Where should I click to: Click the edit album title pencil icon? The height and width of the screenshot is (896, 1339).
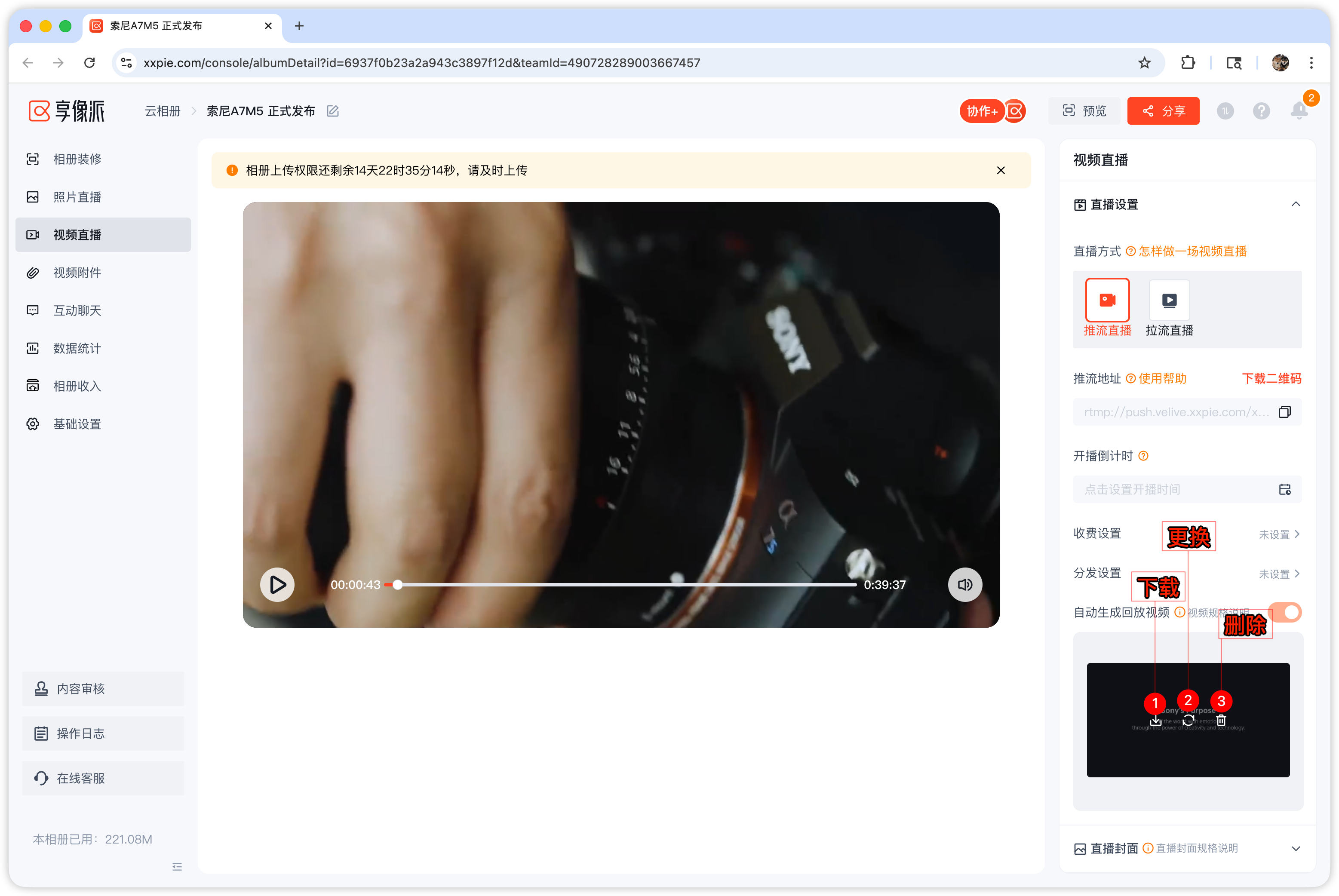333,111
